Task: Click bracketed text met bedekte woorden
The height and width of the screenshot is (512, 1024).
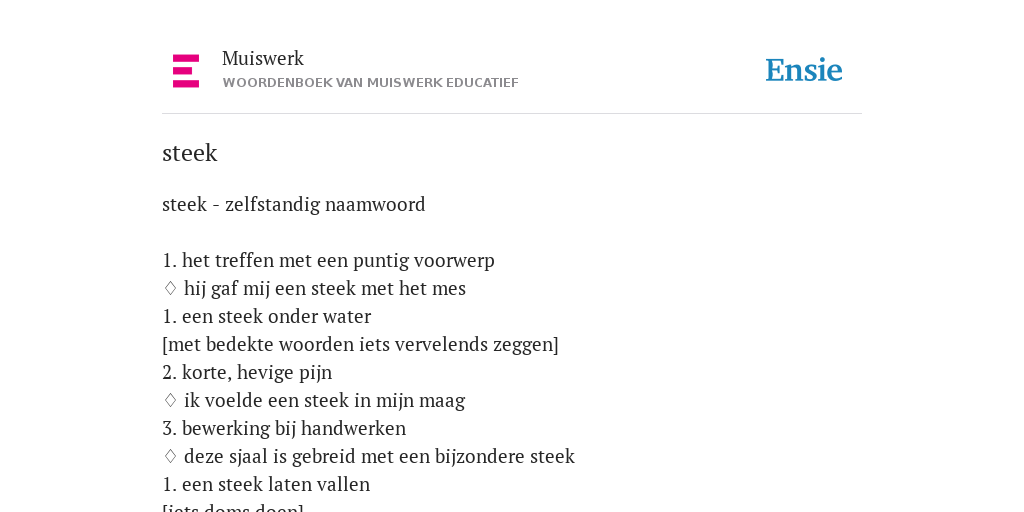Action: (x=360, y=345)
